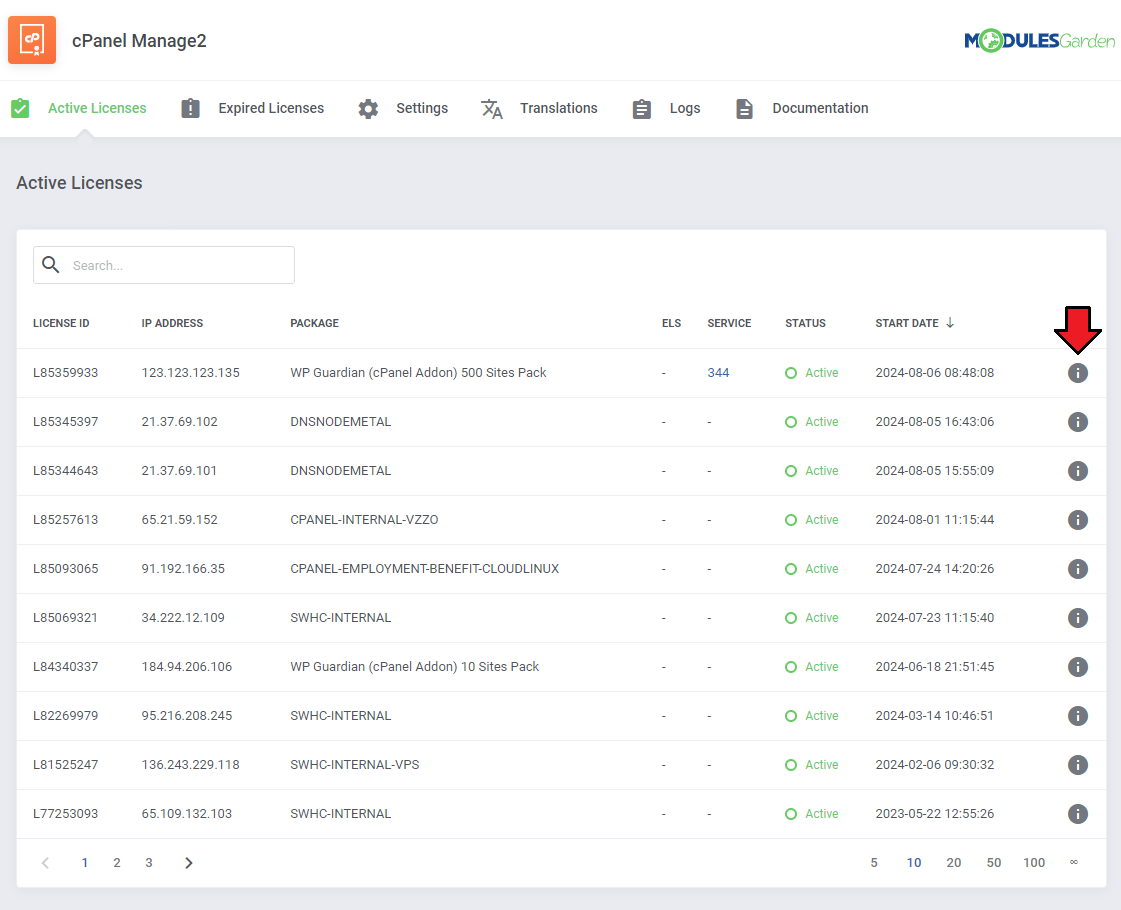Click the Translations language icon
The image size is (1121, 910).
click(492, 109)
